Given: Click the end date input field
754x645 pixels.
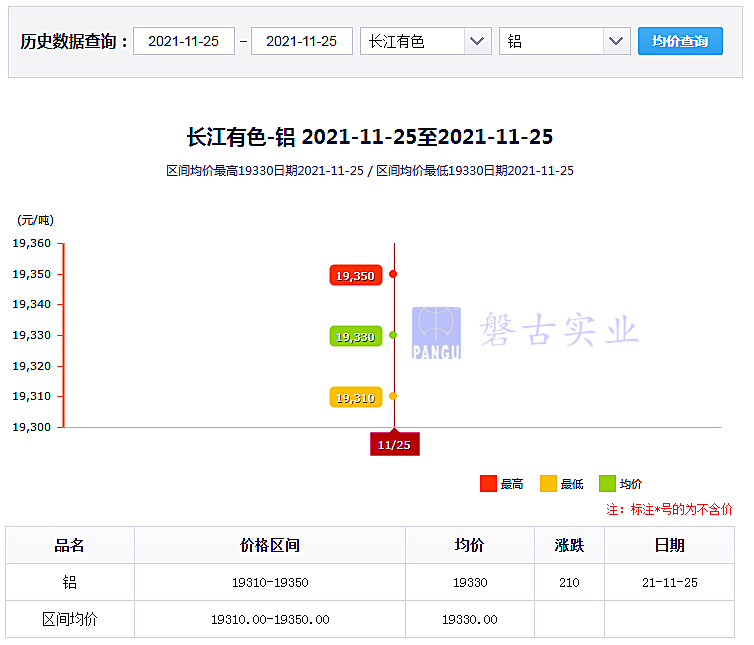Looking at the screenshot, I should coord(302,41).
